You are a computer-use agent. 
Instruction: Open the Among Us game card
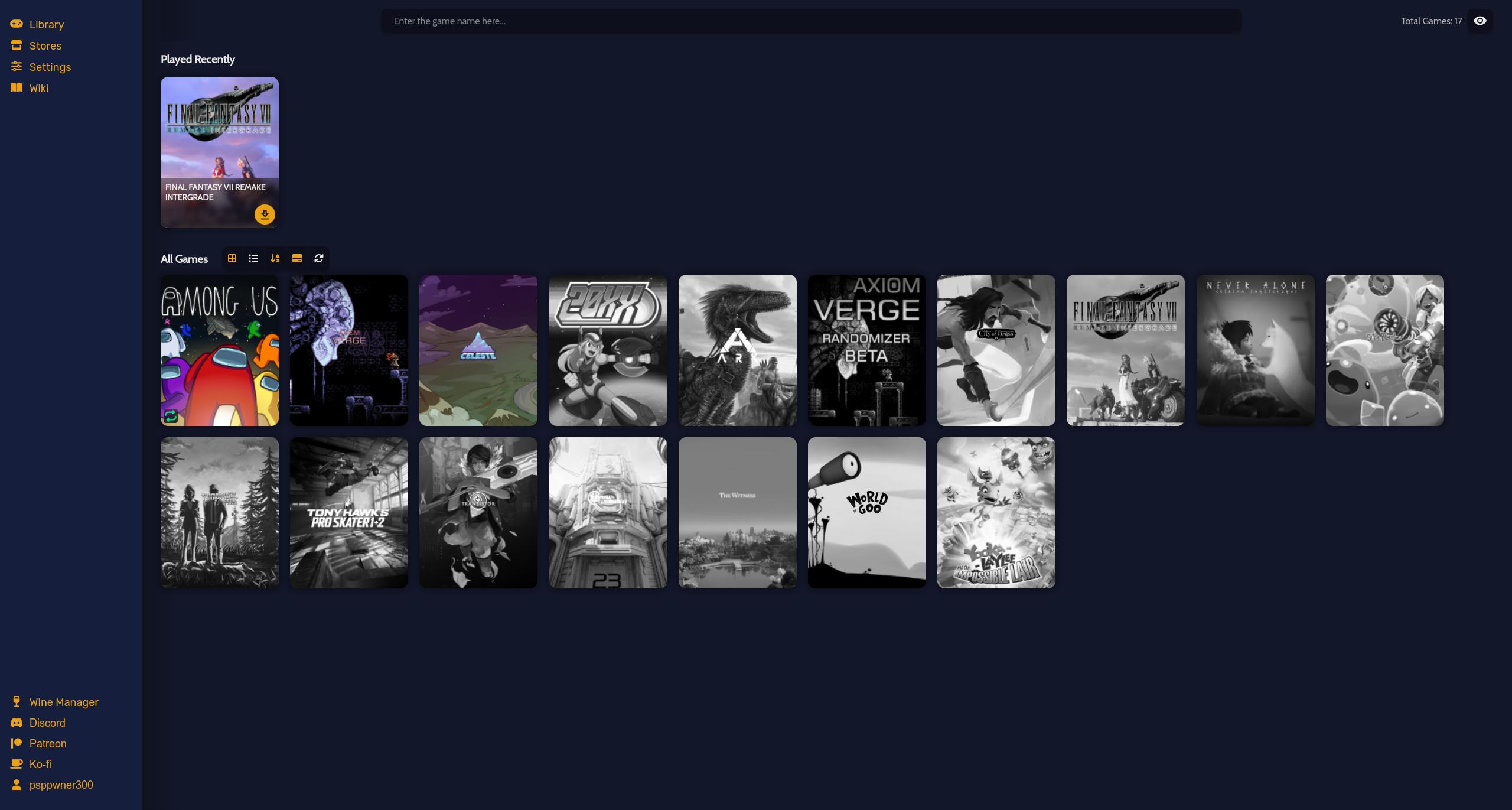(x=220, y=350)
